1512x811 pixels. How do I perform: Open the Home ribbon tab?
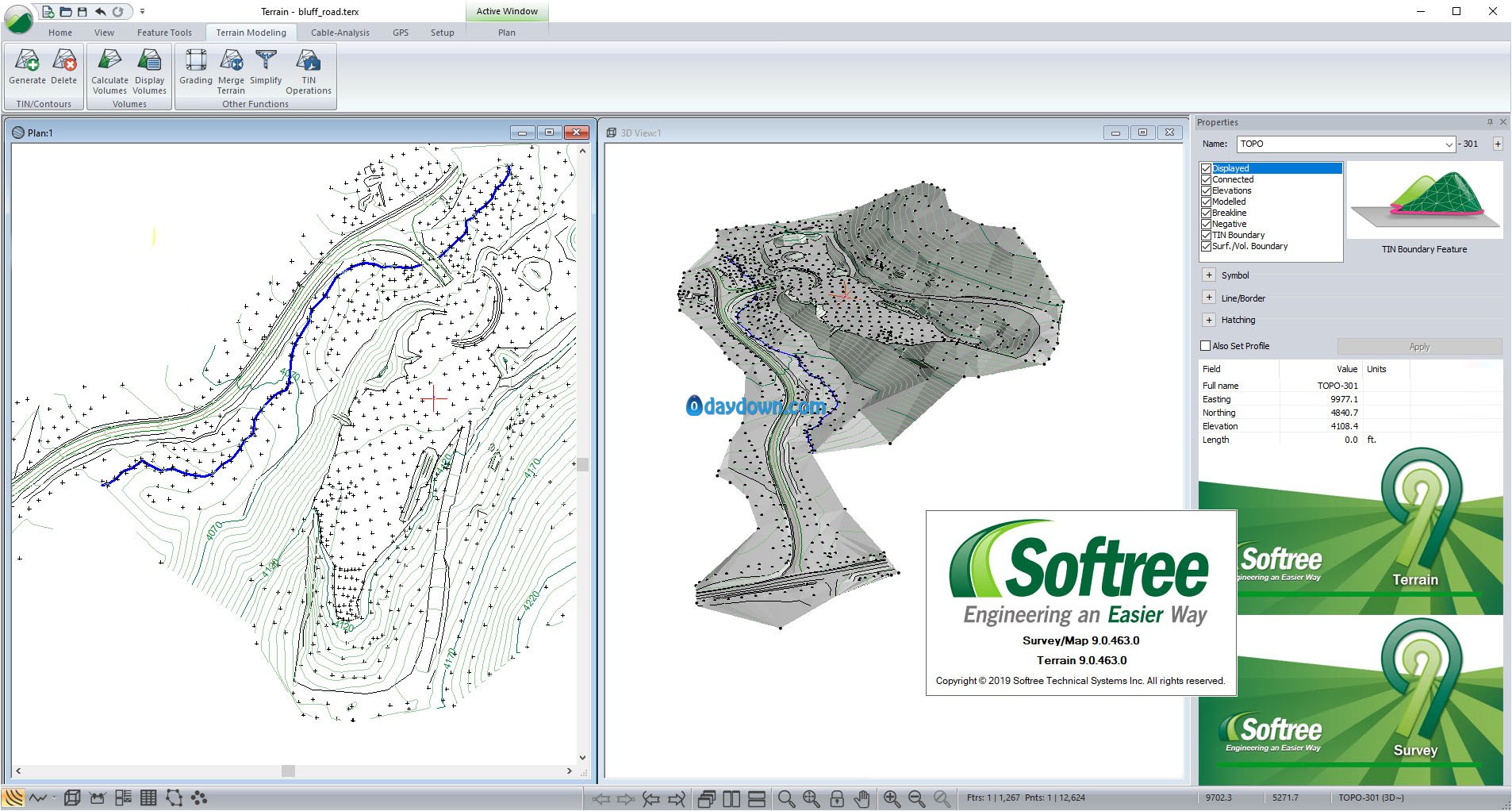pyautogui.click(x=60, y=33)
